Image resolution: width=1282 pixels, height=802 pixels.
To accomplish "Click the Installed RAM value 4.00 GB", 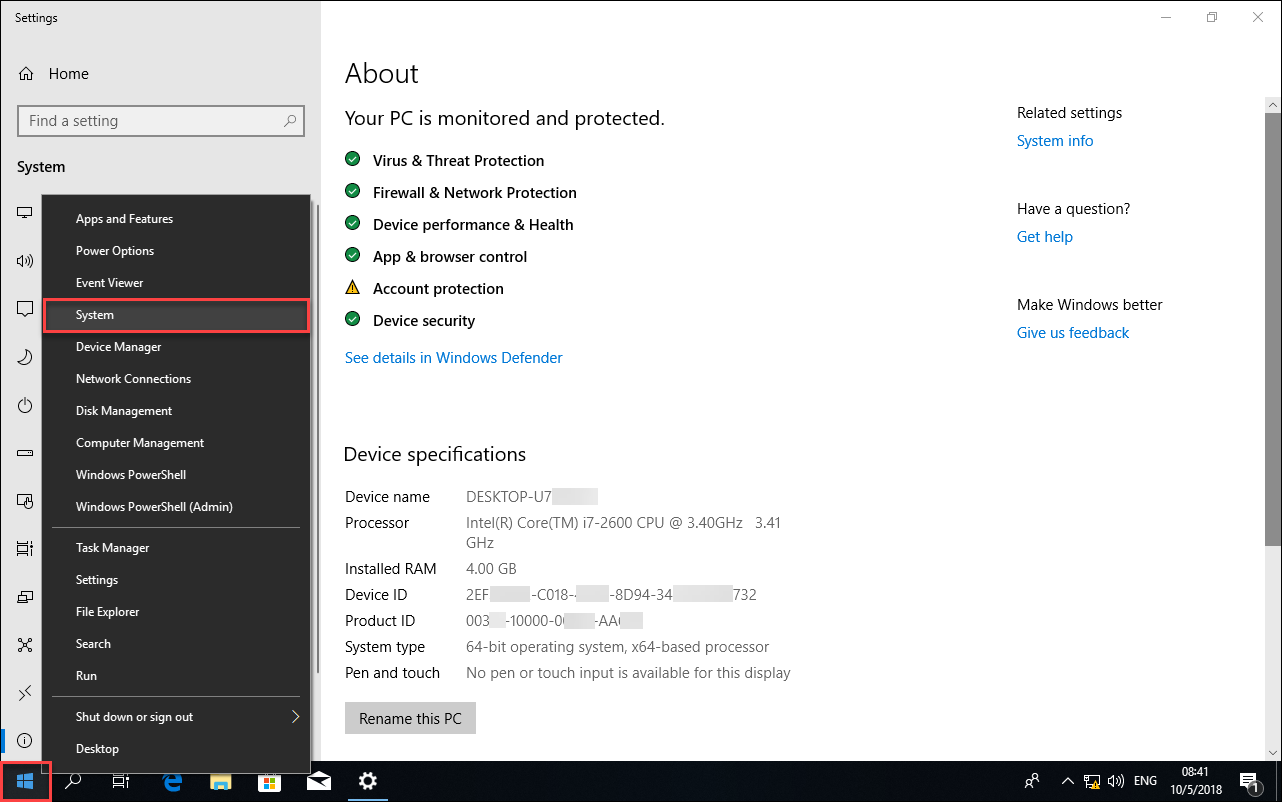I will click(491, 569).
